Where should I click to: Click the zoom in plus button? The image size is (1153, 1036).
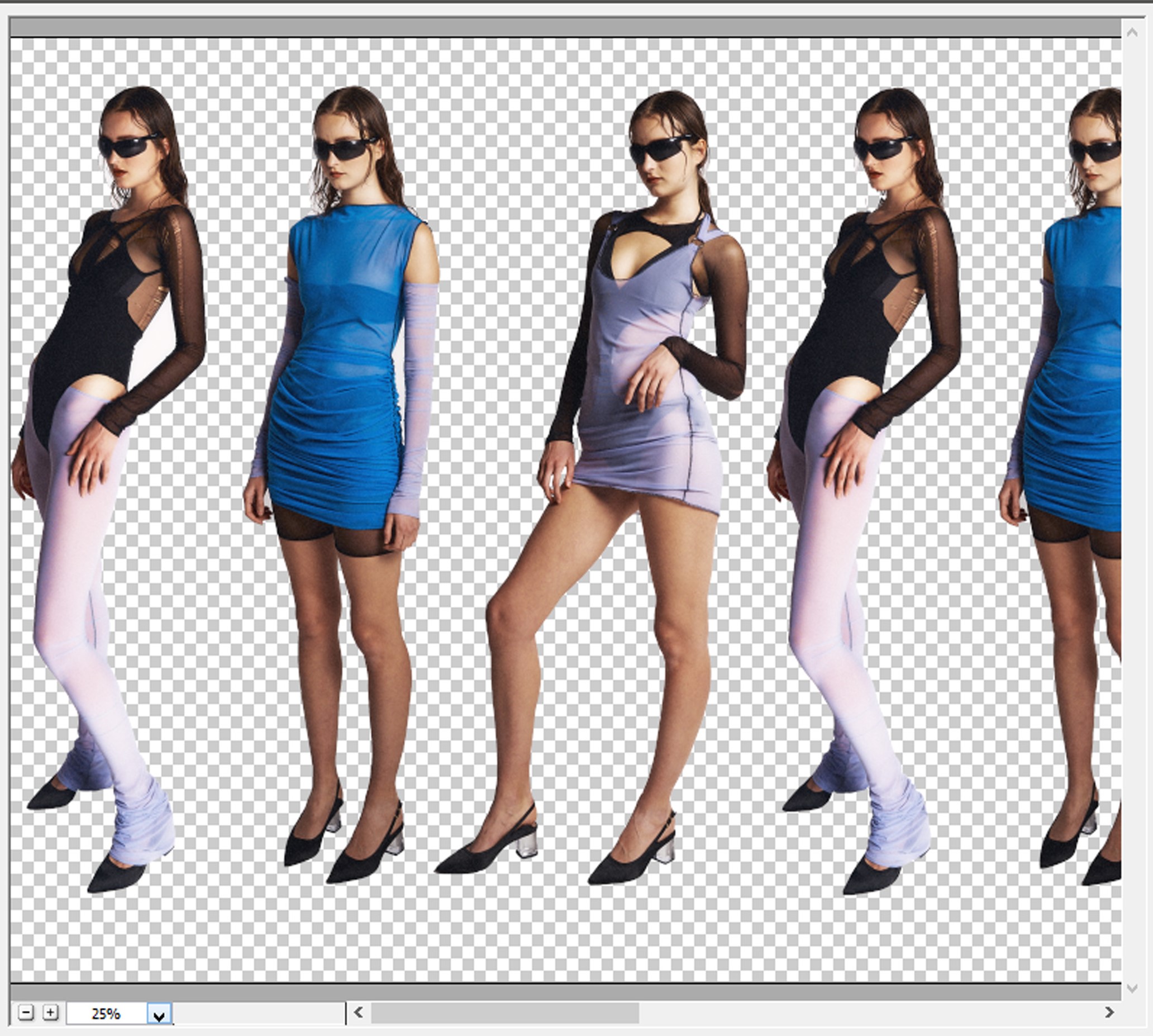pyautogui.click(x=51, y=1013)
